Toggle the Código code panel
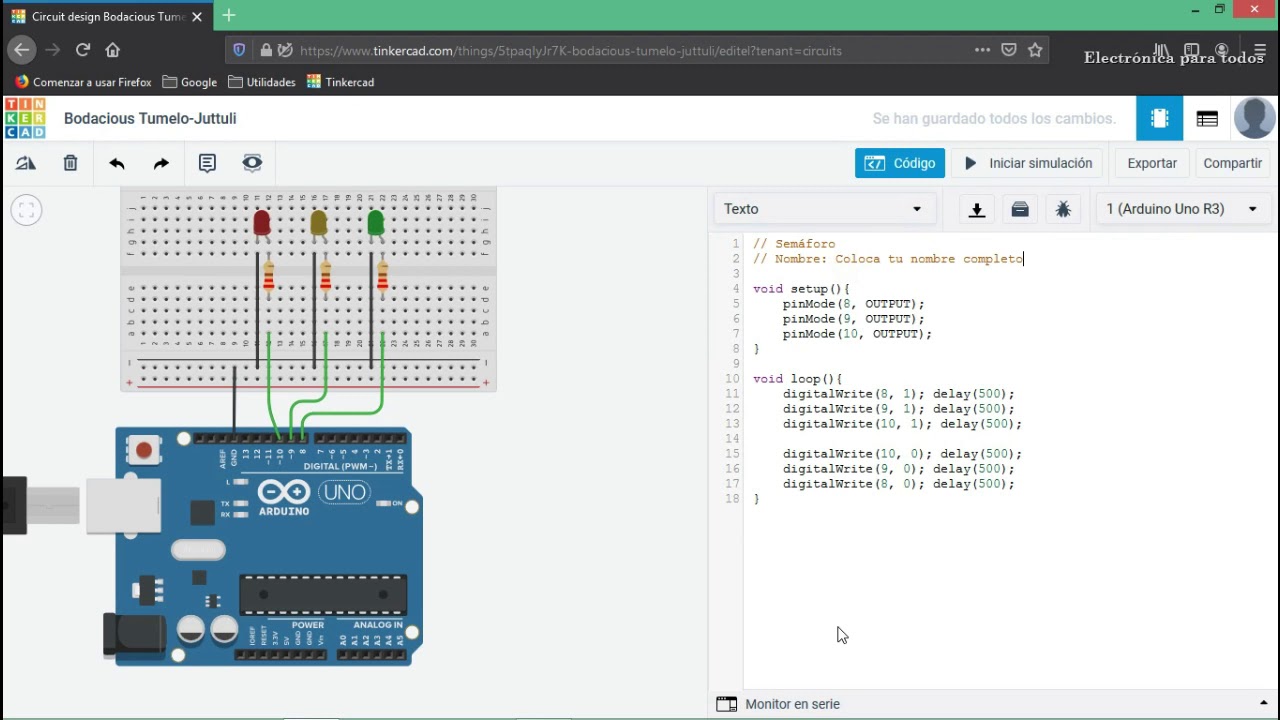 click(900, 163)
